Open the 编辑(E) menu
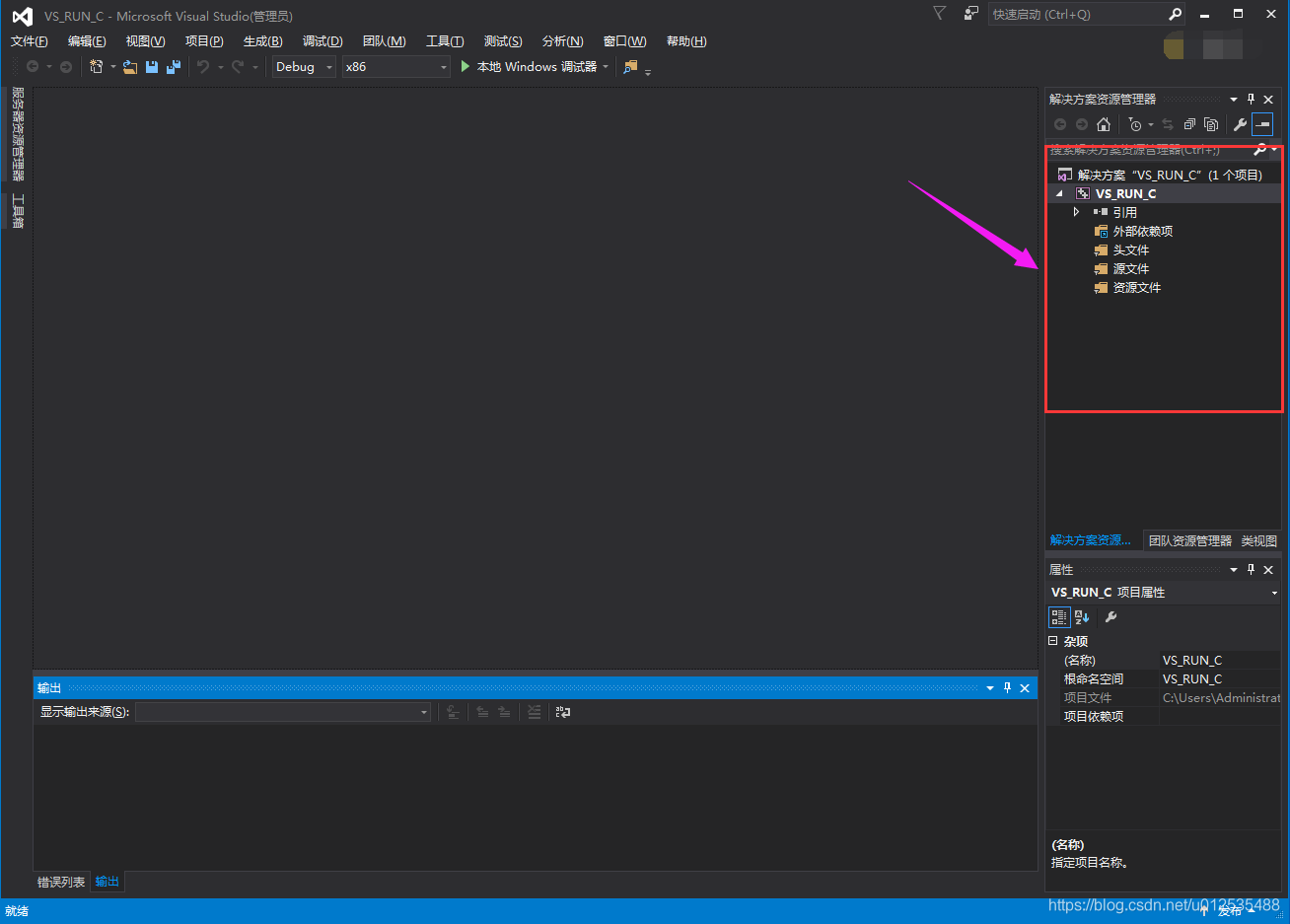The width and height of the screenshot is (1290, 924). (87, 41)
